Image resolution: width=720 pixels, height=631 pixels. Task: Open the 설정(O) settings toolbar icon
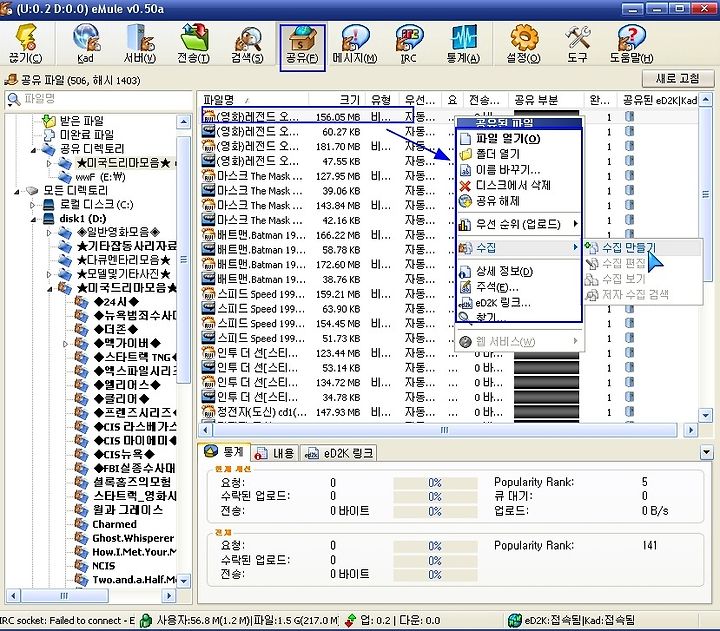coord(524,45)
